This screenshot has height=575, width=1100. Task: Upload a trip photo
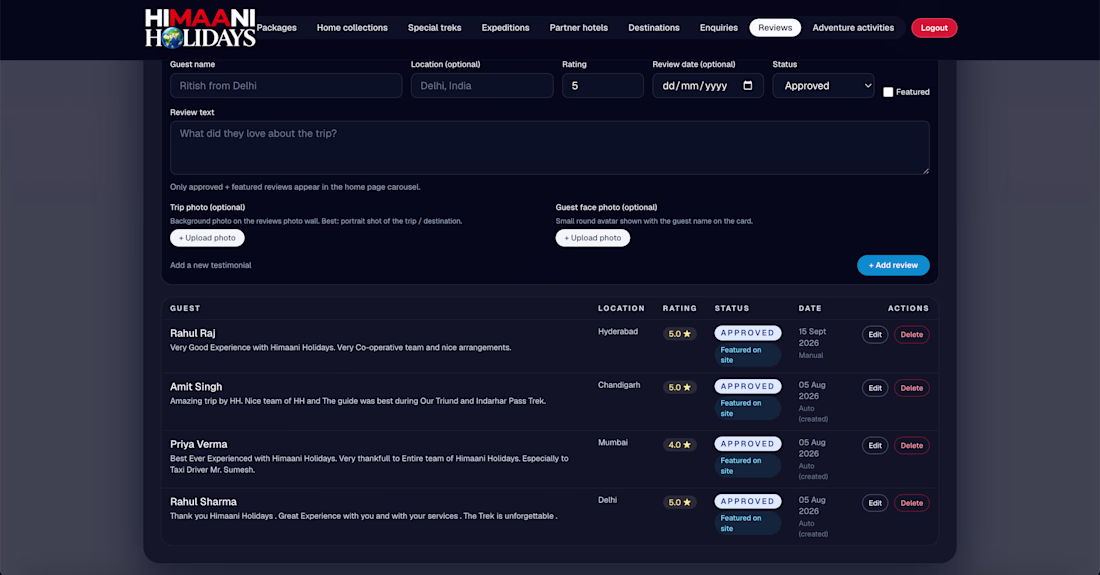207,238
